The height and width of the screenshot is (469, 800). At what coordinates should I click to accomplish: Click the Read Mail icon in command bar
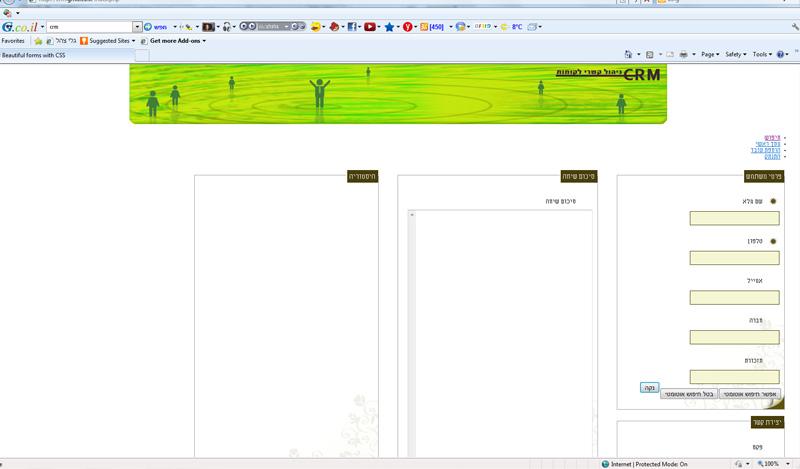[670, 54]
